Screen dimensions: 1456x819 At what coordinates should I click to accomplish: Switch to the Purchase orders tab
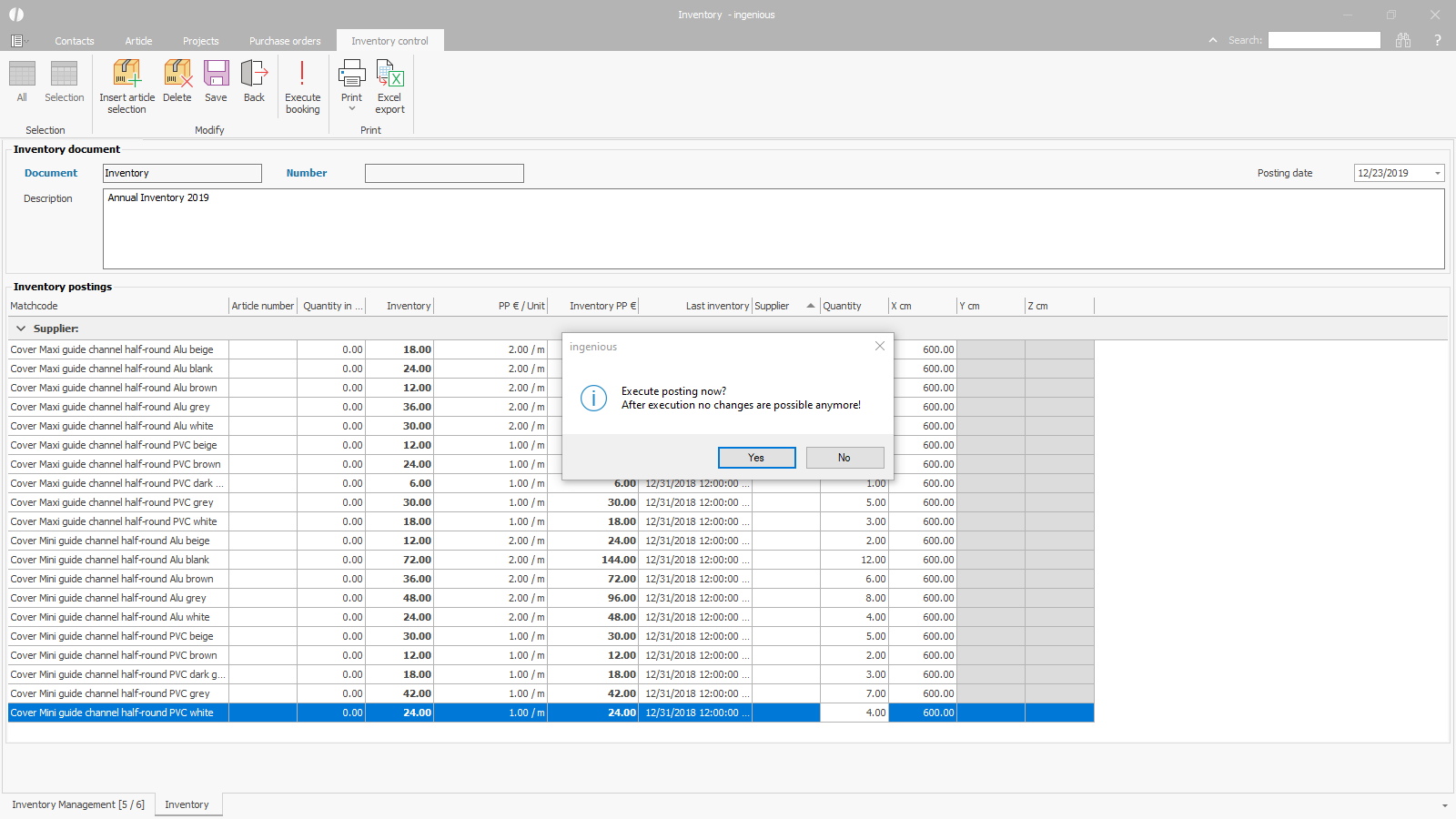click(x=285, y=41)
